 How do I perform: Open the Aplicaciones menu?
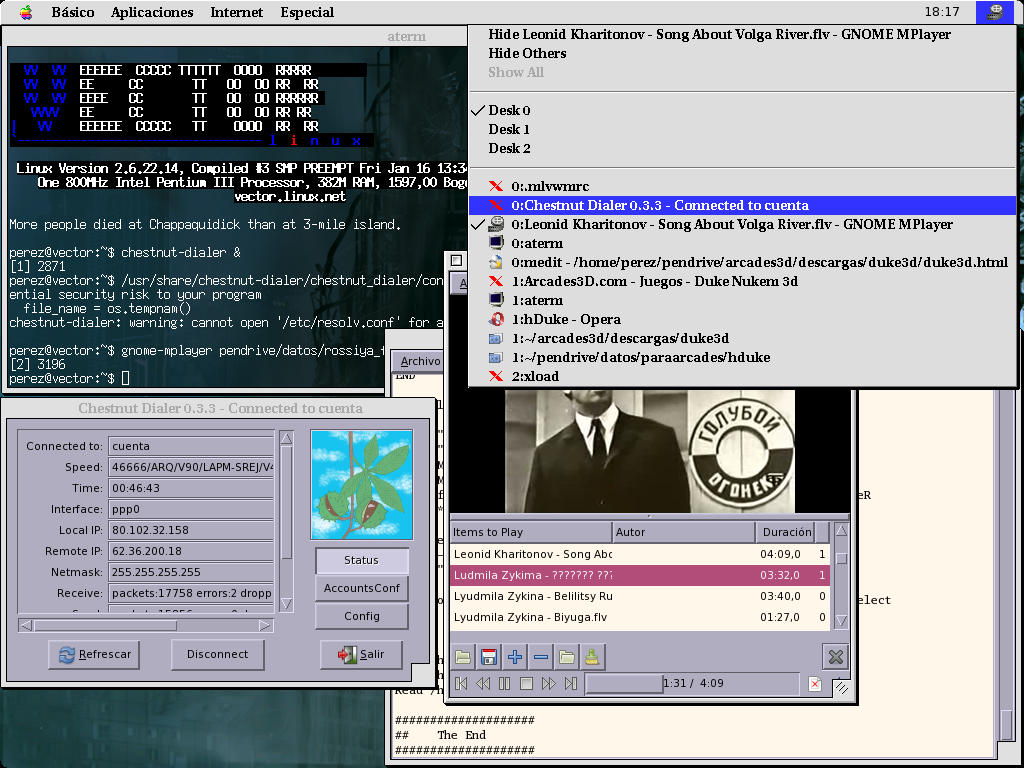(x=152, y=12)
